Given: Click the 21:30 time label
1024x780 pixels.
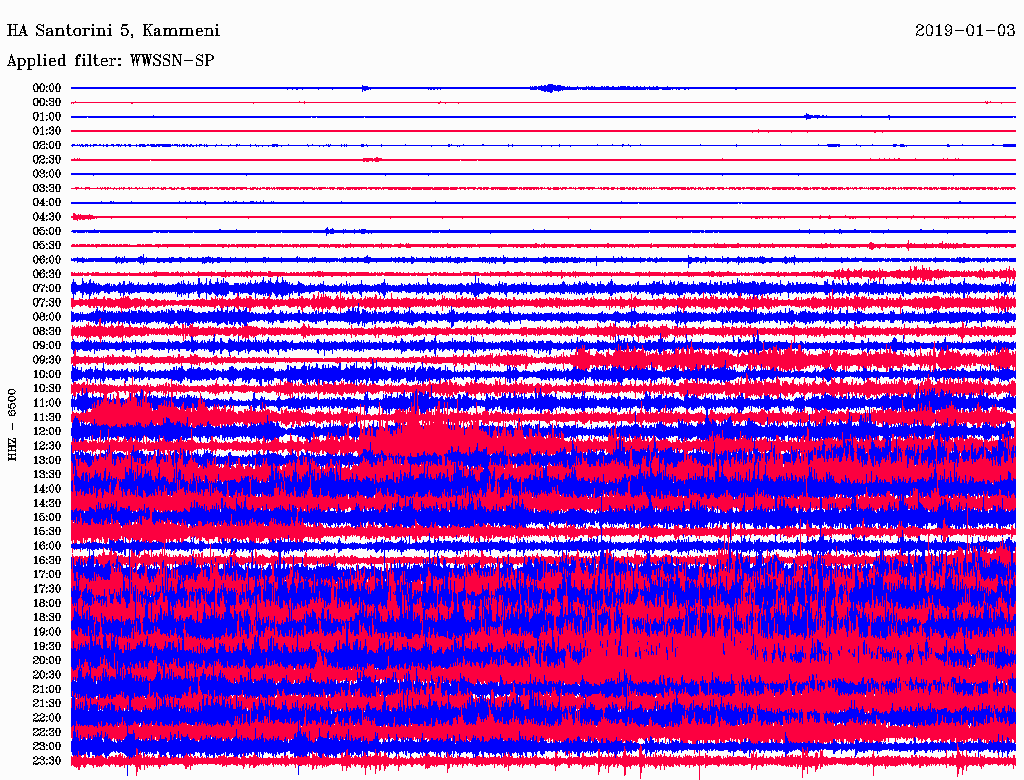Looking at the screenshot, I should click(x=47, y=704).
